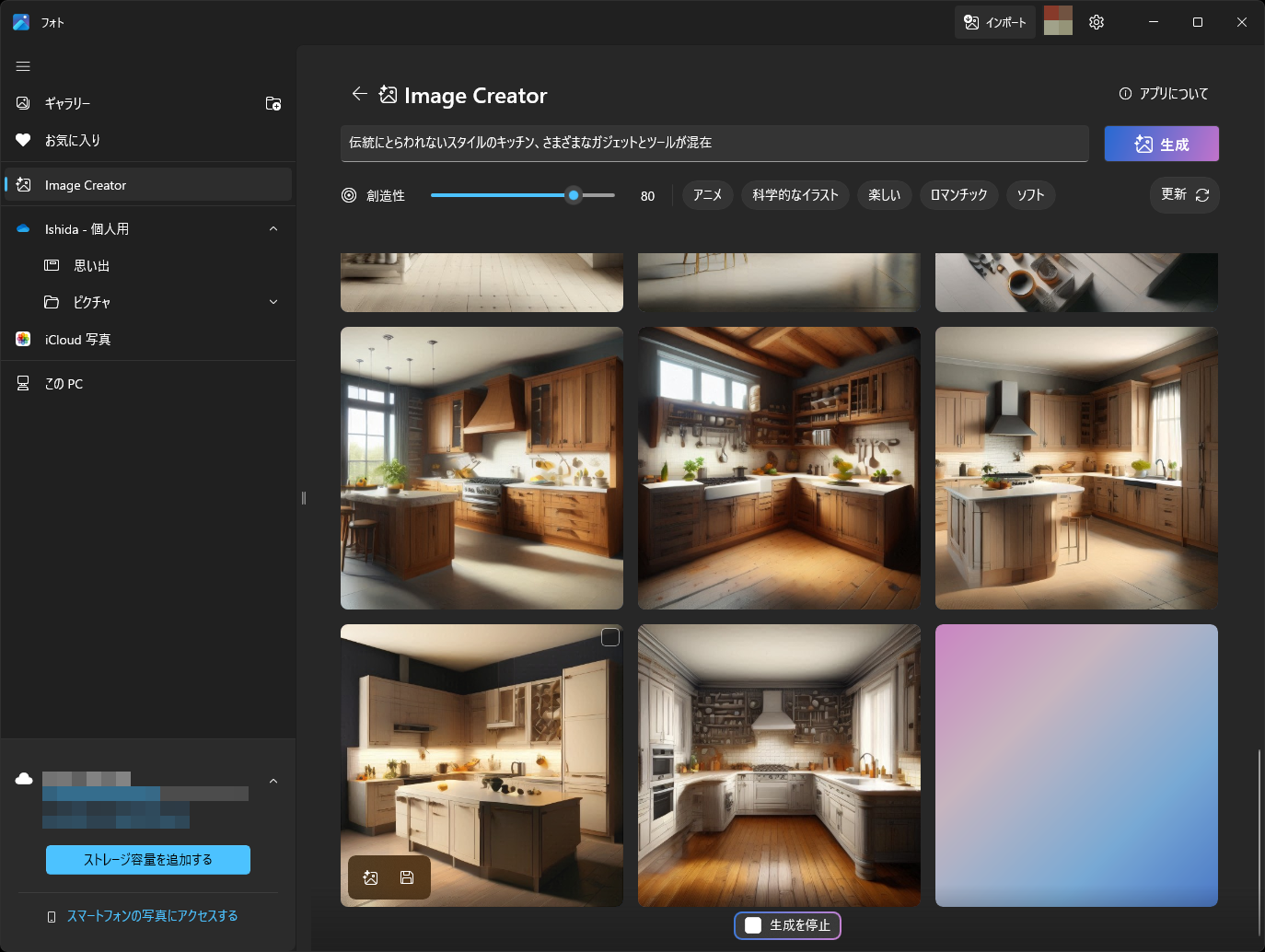Click the インポート button

[995, 22]
